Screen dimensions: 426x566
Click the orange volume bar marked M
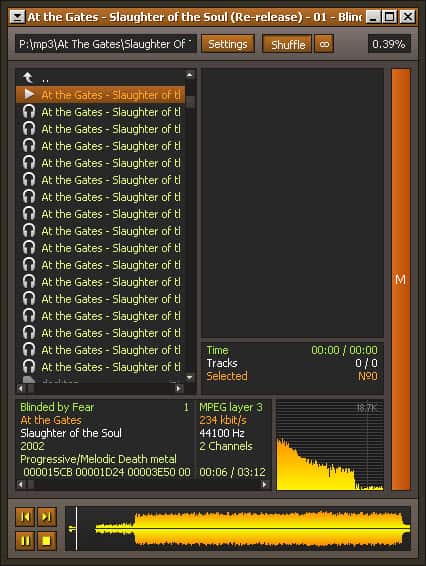point(401,279)
